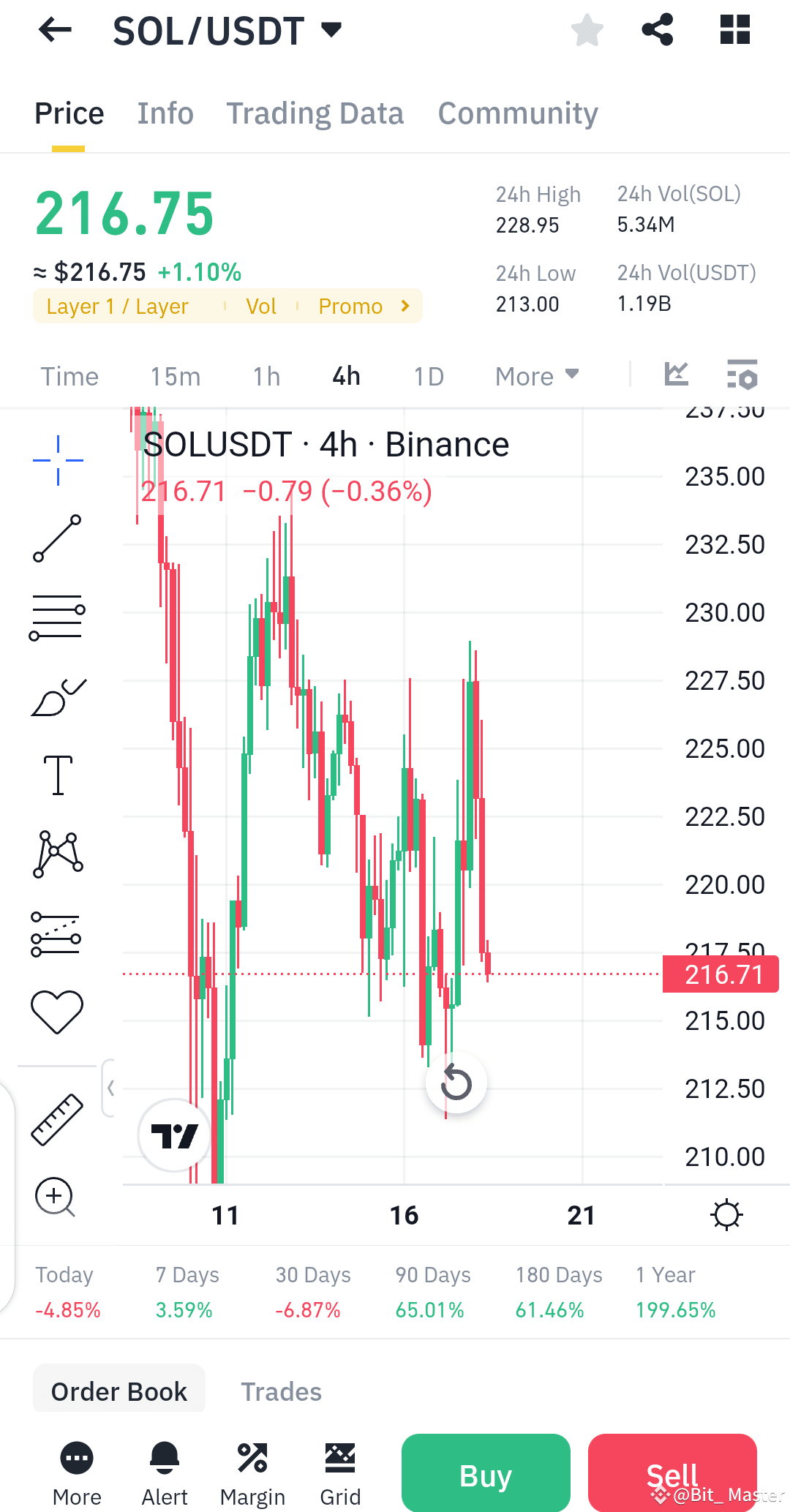Switch to the Trades tab

(281, 1390)
